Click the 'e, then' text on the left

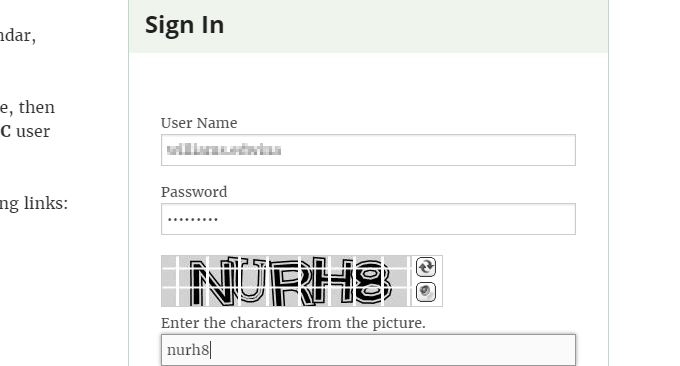[x=27, y=107]
